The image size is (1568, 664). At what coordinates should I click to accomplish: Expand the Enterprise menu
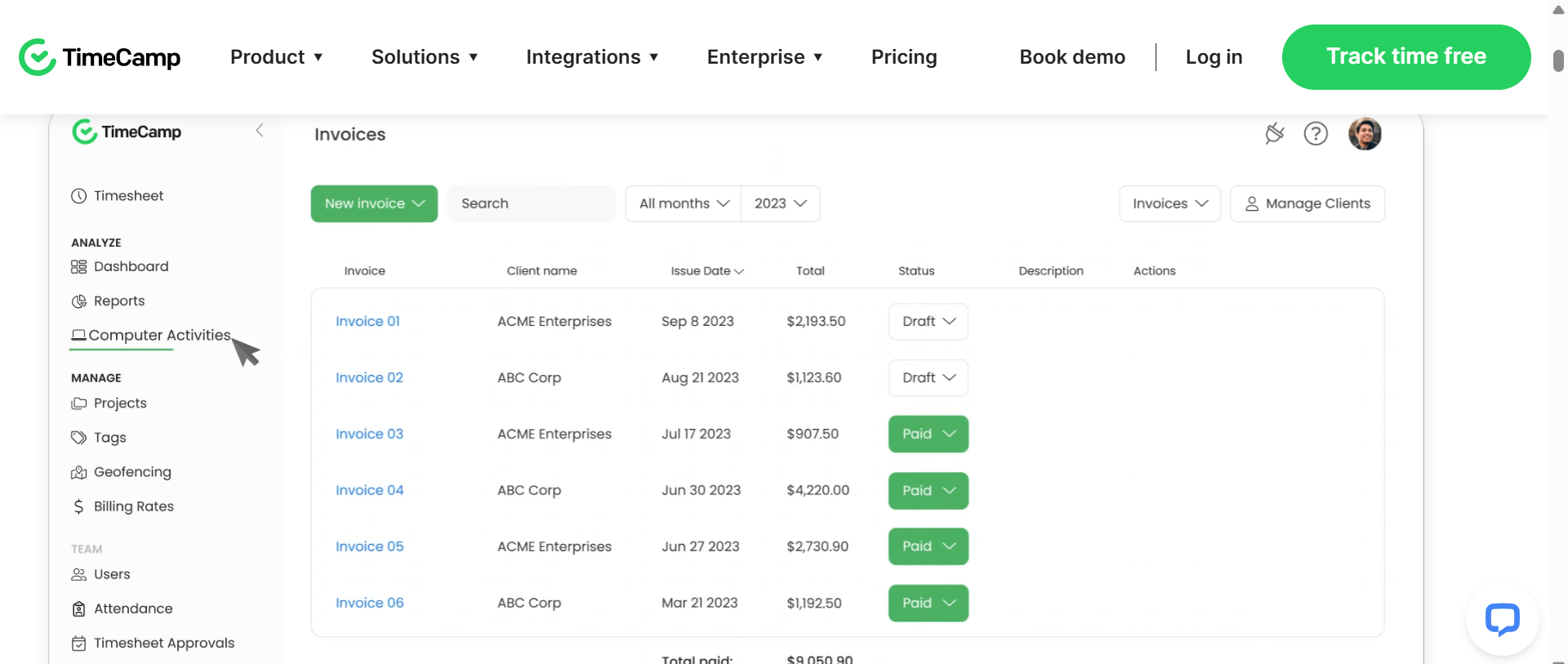[x=765, y=57]
